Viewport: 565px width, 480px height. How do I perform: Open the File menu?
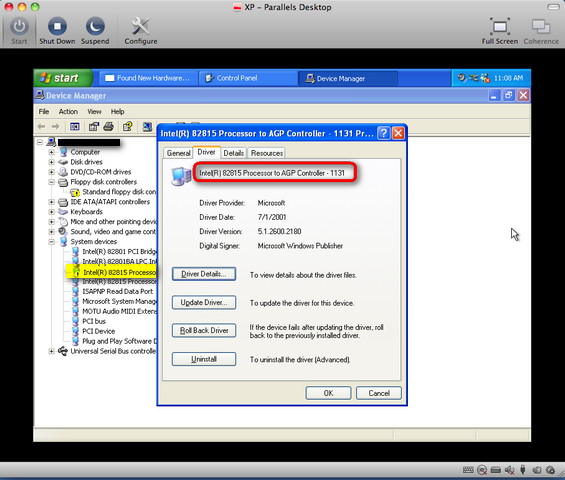click(x=44, y=112)
